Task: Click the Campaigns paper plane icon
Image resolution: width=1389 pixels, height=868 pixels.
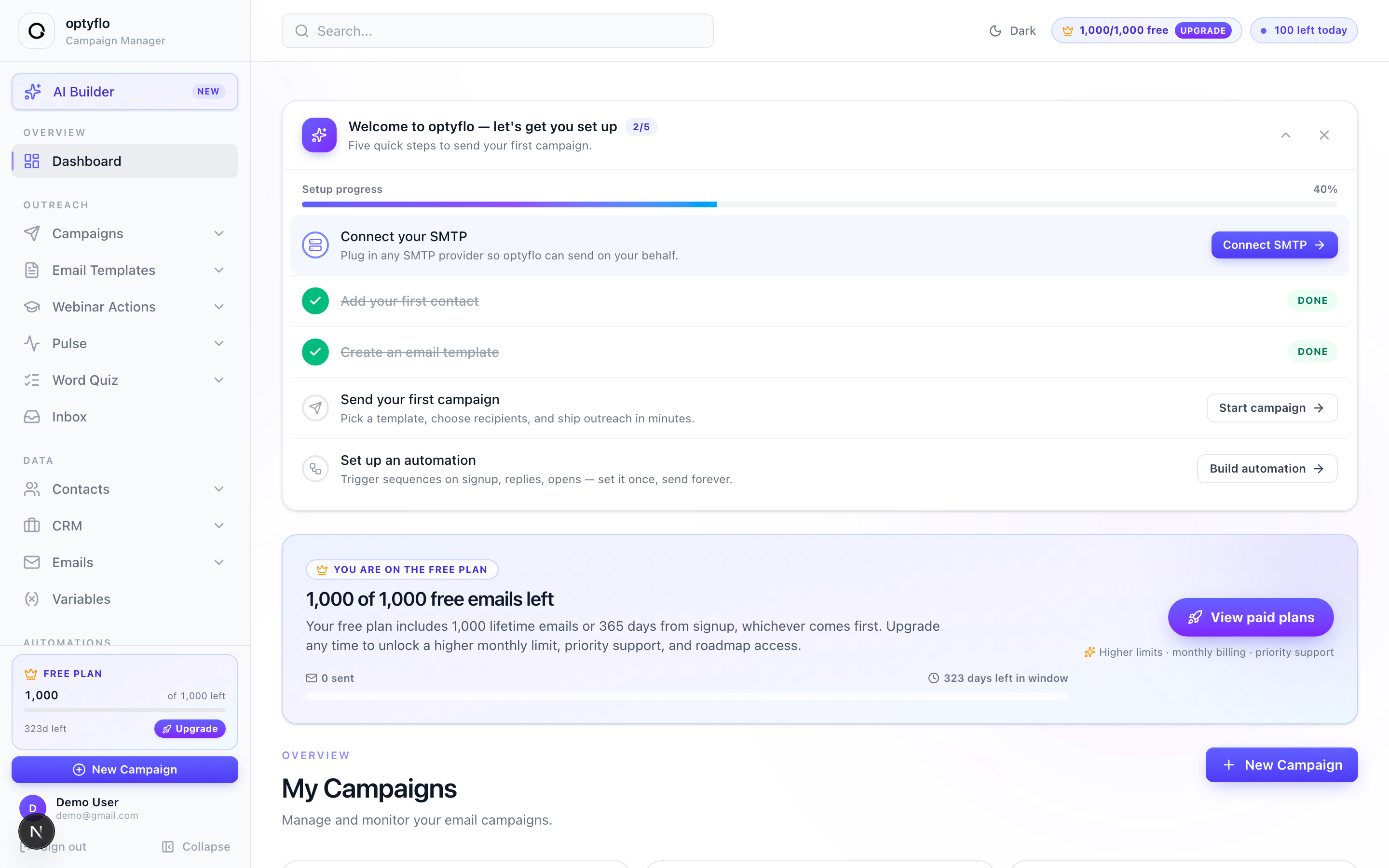Action: [32, 234]
